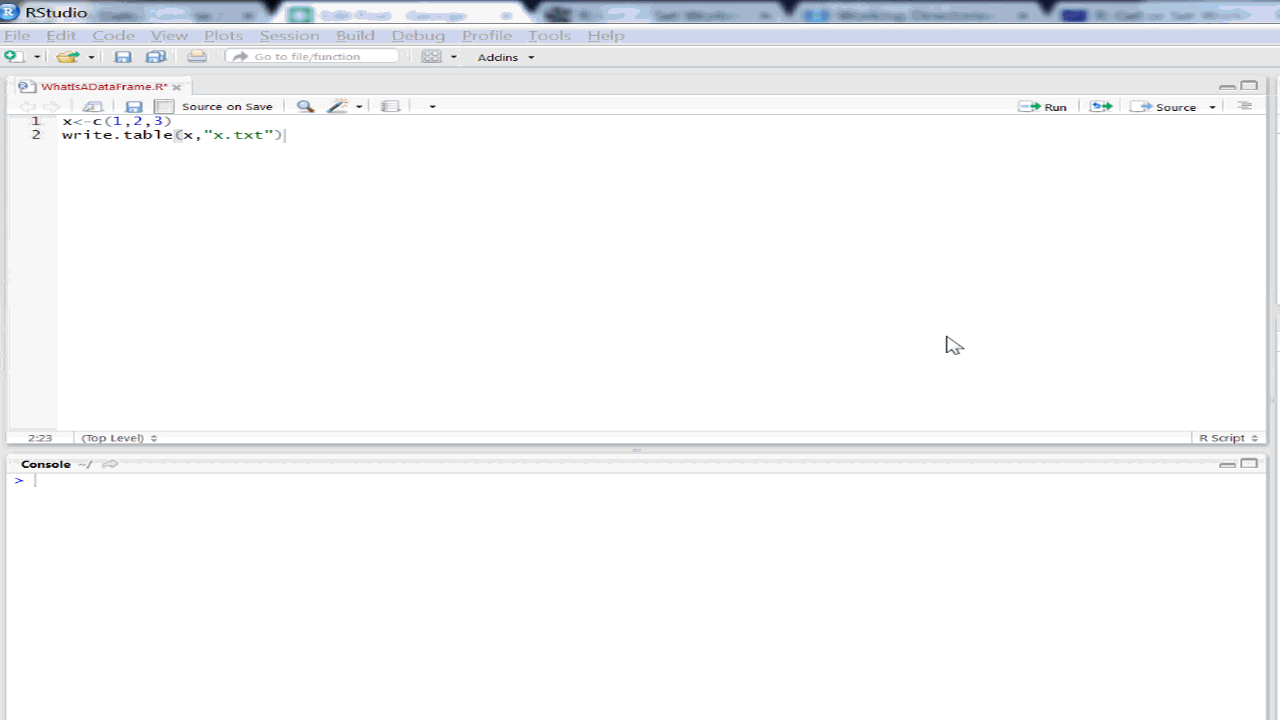Click the 2:23 cursor position indicator
This screenshot has width=1280, height=720.
(x=40, y=438)
